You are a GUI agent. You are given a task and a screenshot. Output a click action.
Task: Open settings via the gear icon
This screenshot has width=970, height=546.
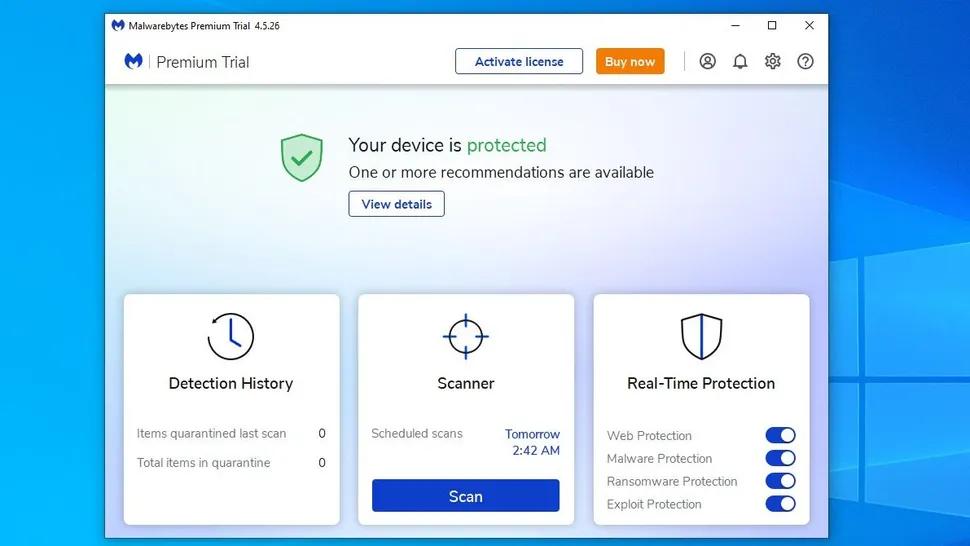click(x=773, y=62)
